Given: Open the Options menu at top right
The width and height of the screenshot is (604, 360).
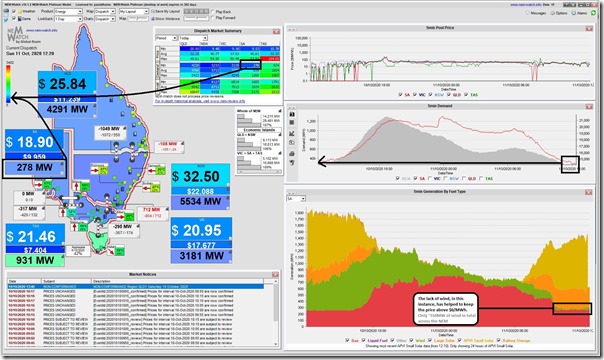Looking at the screenshot, I should [x=559, y=13].
